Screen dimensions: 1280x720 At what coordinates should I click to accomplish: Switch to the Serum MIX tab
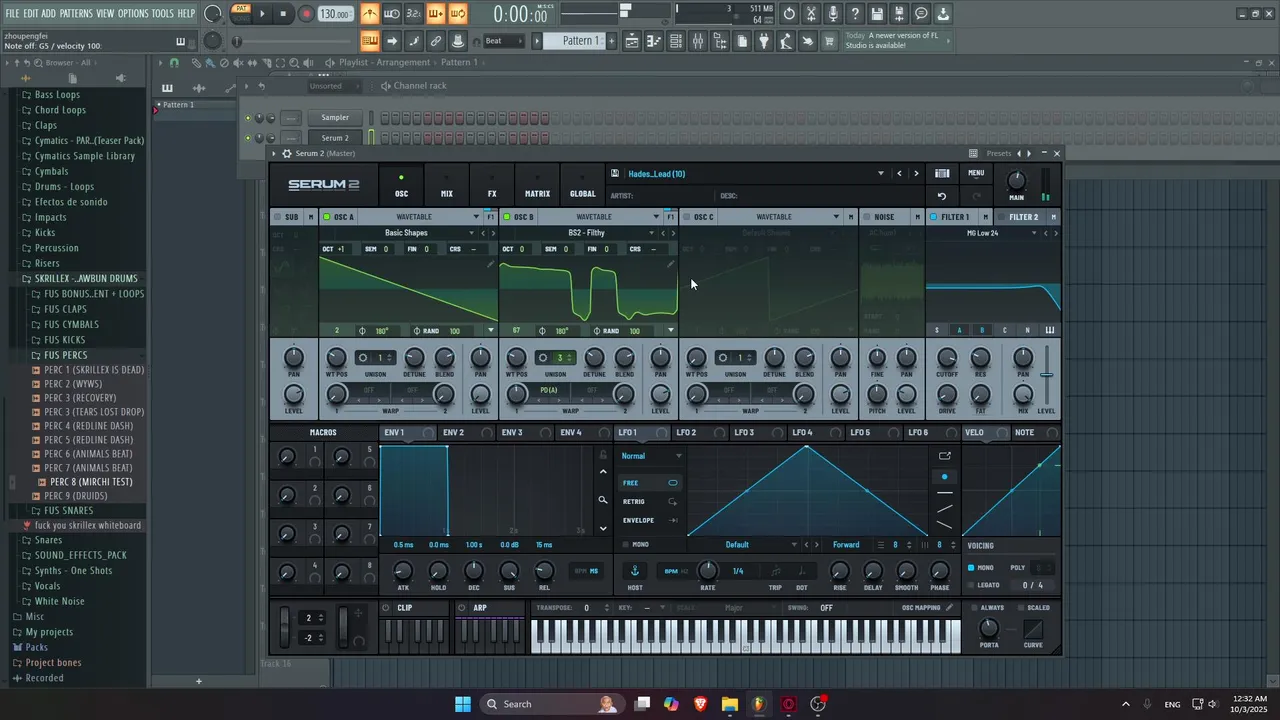tap(447, 186)
